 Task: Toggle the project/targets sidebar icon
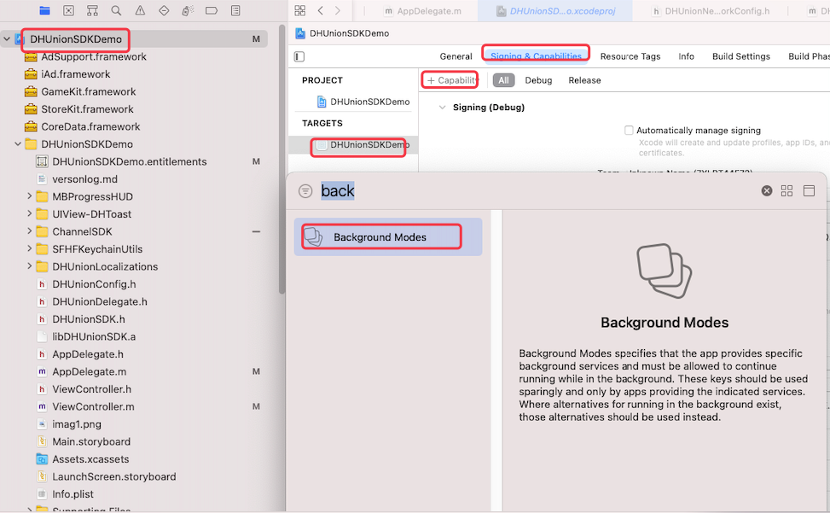(299, 57)
